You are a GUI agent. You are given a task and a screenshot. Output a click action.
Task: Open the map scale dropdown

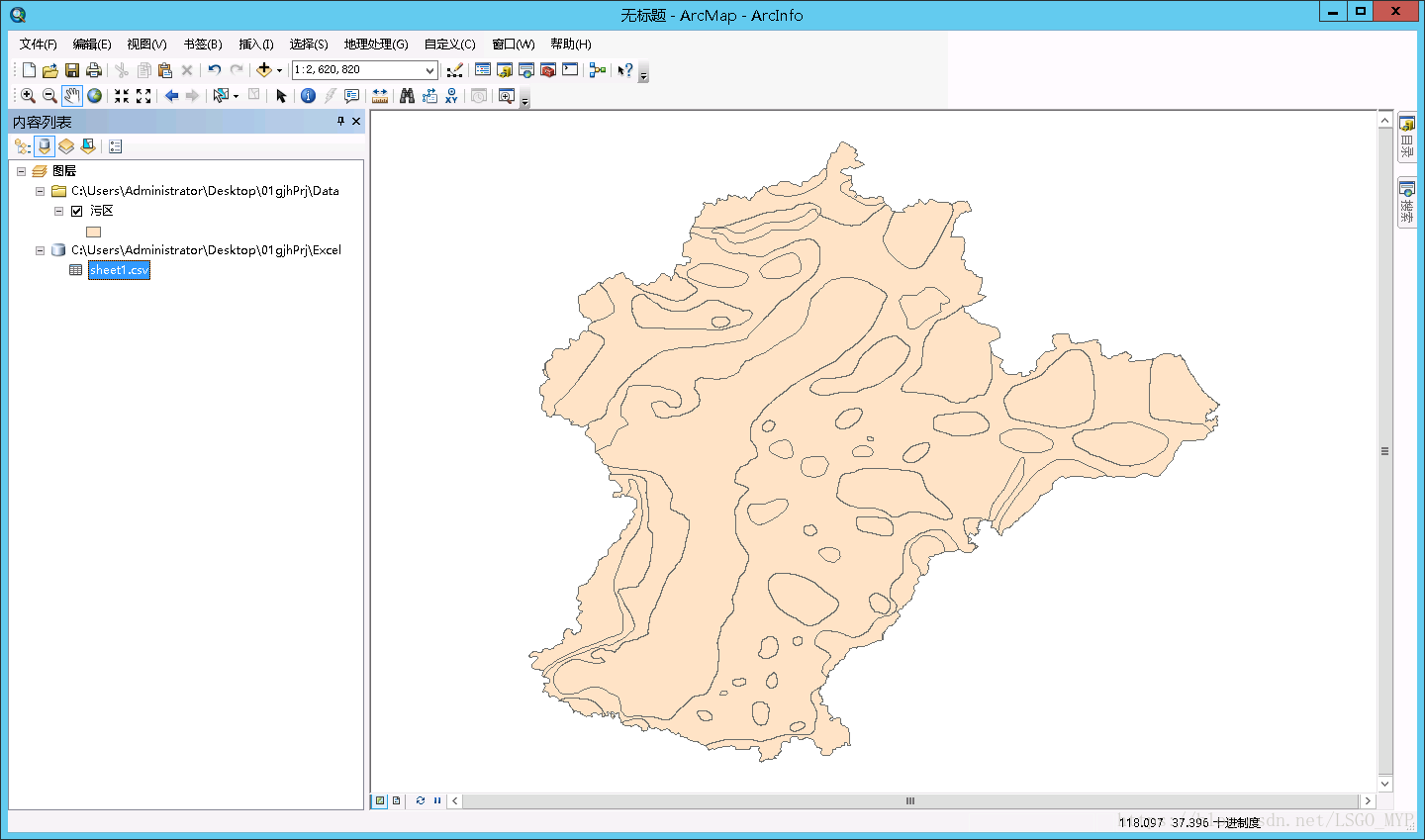tap(429, 70)
